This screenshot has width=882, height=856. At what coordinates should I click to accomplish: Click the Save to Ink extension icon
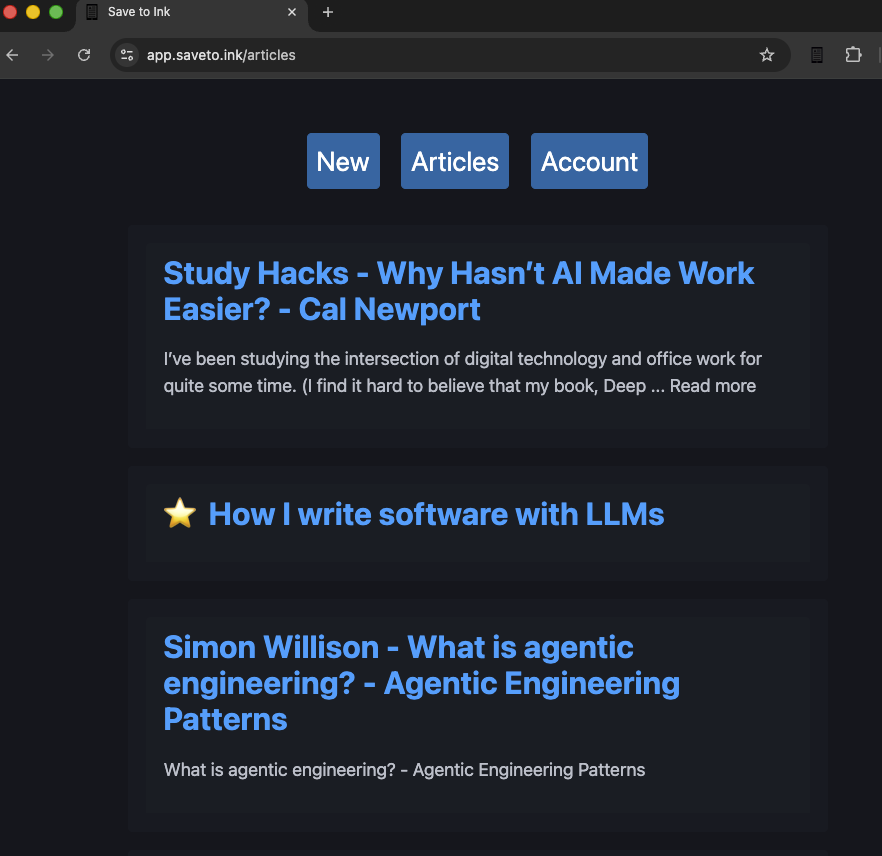817,55
